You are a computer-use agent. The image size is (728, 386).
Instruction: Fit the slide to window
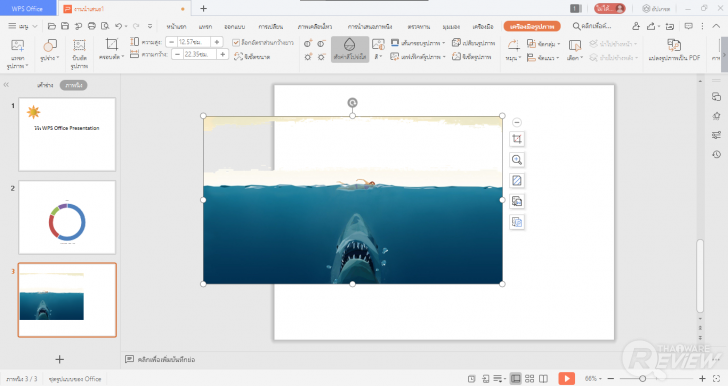[716, 379]
